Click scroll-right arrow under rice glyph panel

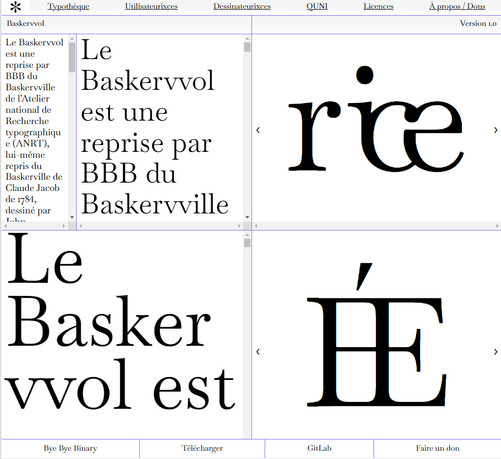click(497, 226)
